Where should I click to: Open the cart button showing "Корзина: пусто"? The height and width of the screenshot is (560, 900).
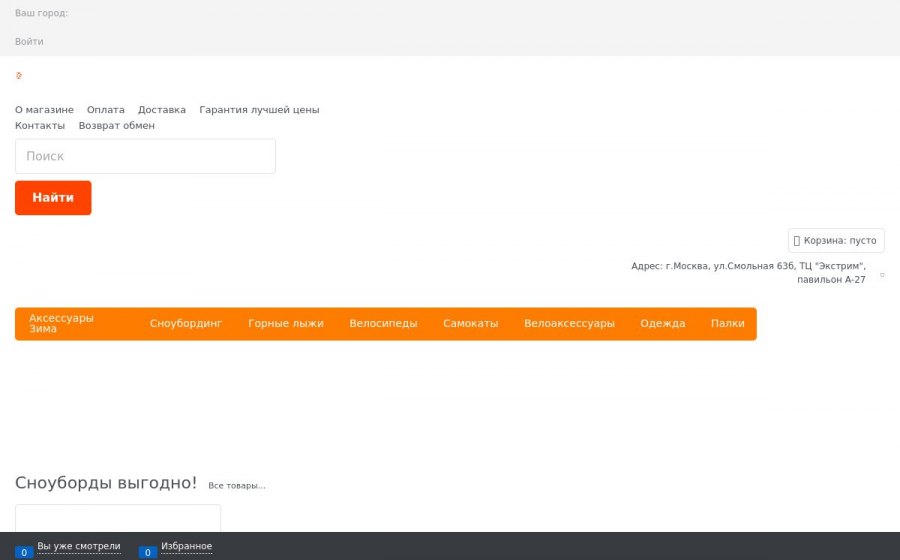point(836,240)
